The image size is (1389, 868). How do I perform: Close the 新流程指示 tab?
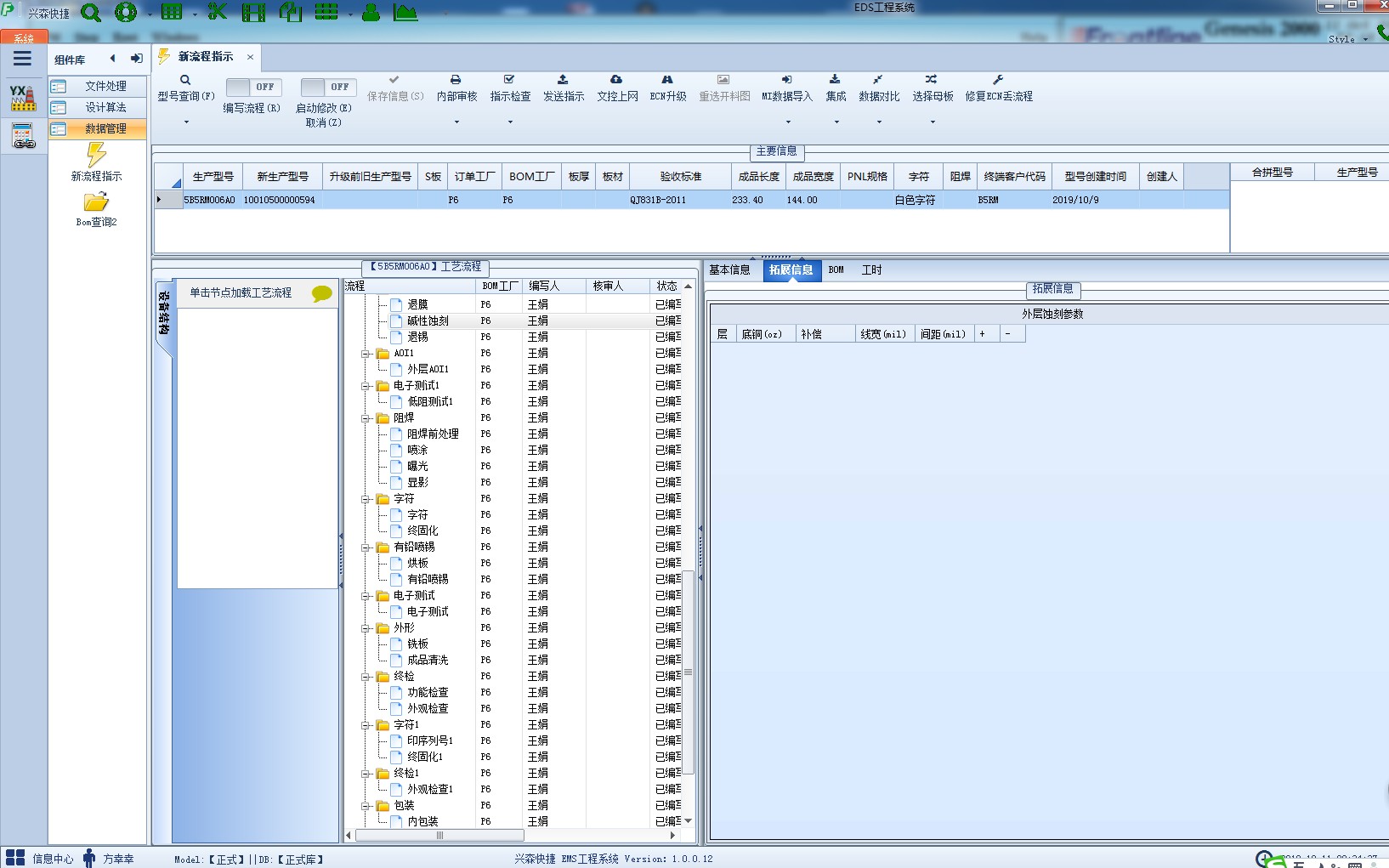pos(250,57)
